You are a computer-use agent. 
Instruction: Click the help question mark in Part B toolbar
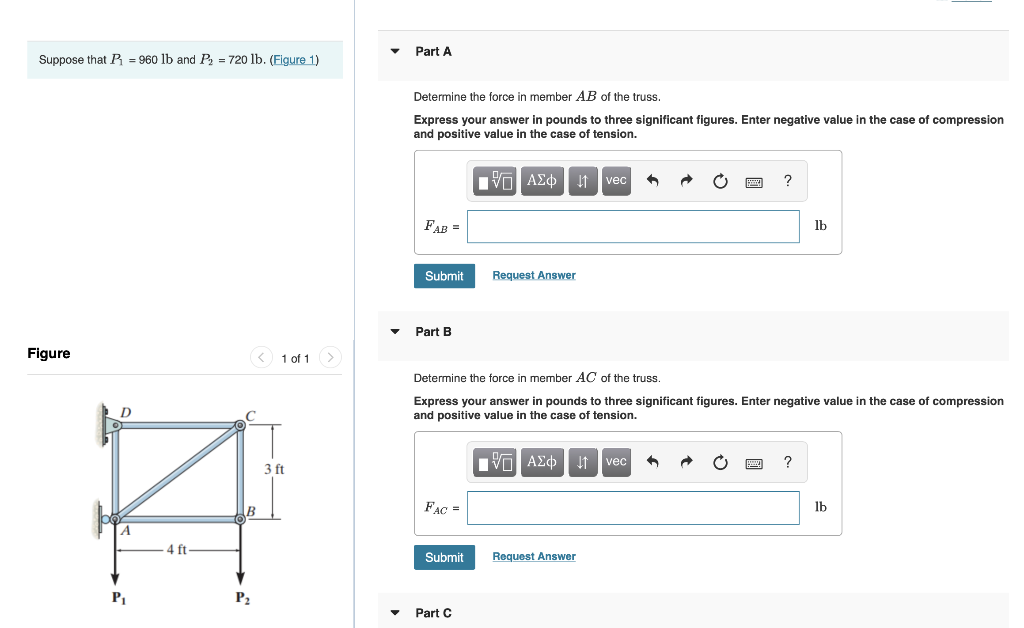787,462
